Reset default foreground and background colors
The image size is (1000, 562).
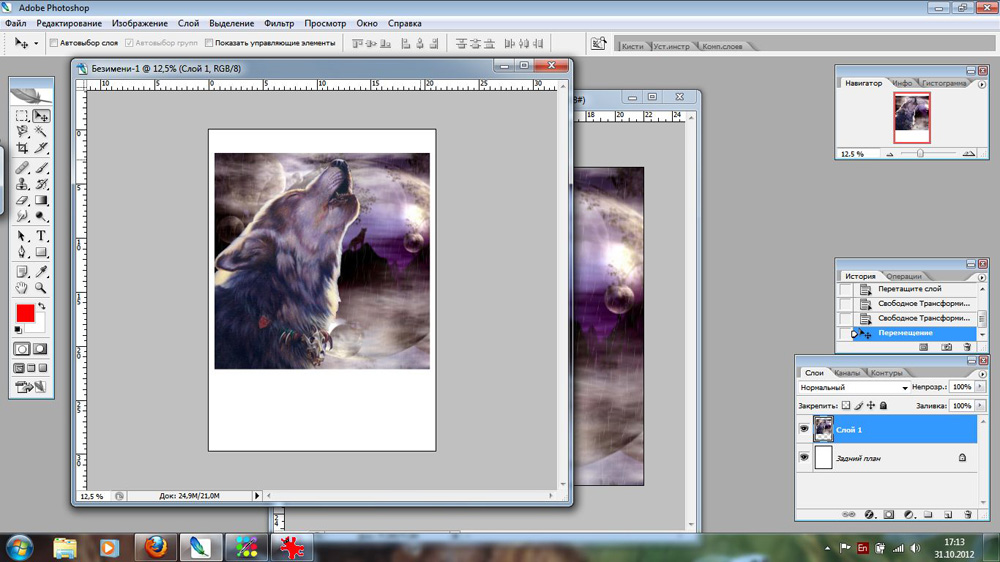point(18,330)
